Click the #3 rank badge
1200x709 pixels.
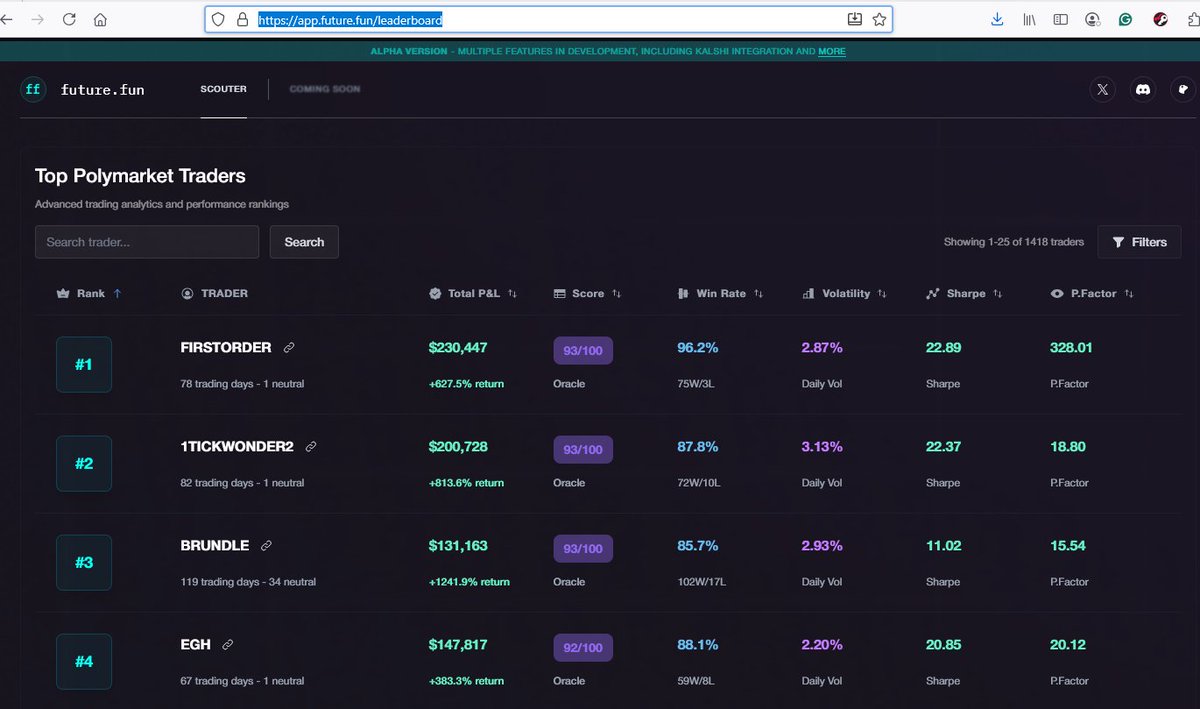[84, 562]
